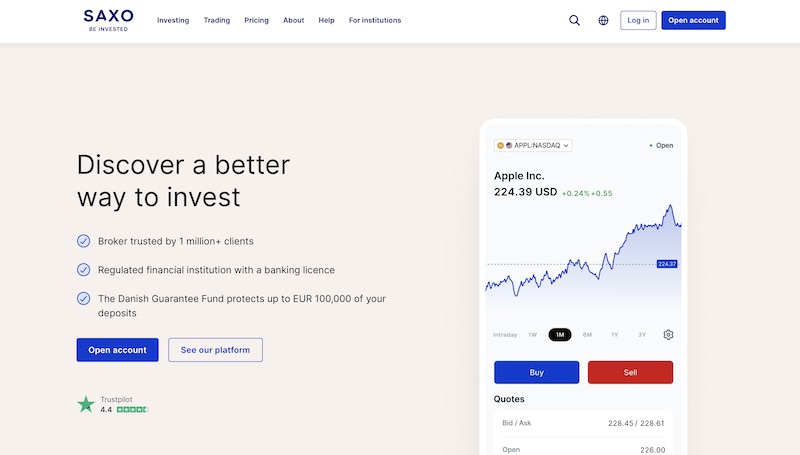Click the For institutions menu item
The width and height of the screenshot is (800, 455).
click(x=375, y=20)
